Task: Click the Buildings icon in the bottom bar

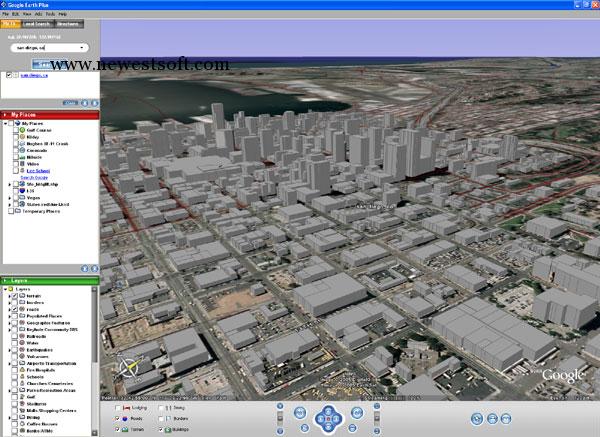Action: [168, 430]
